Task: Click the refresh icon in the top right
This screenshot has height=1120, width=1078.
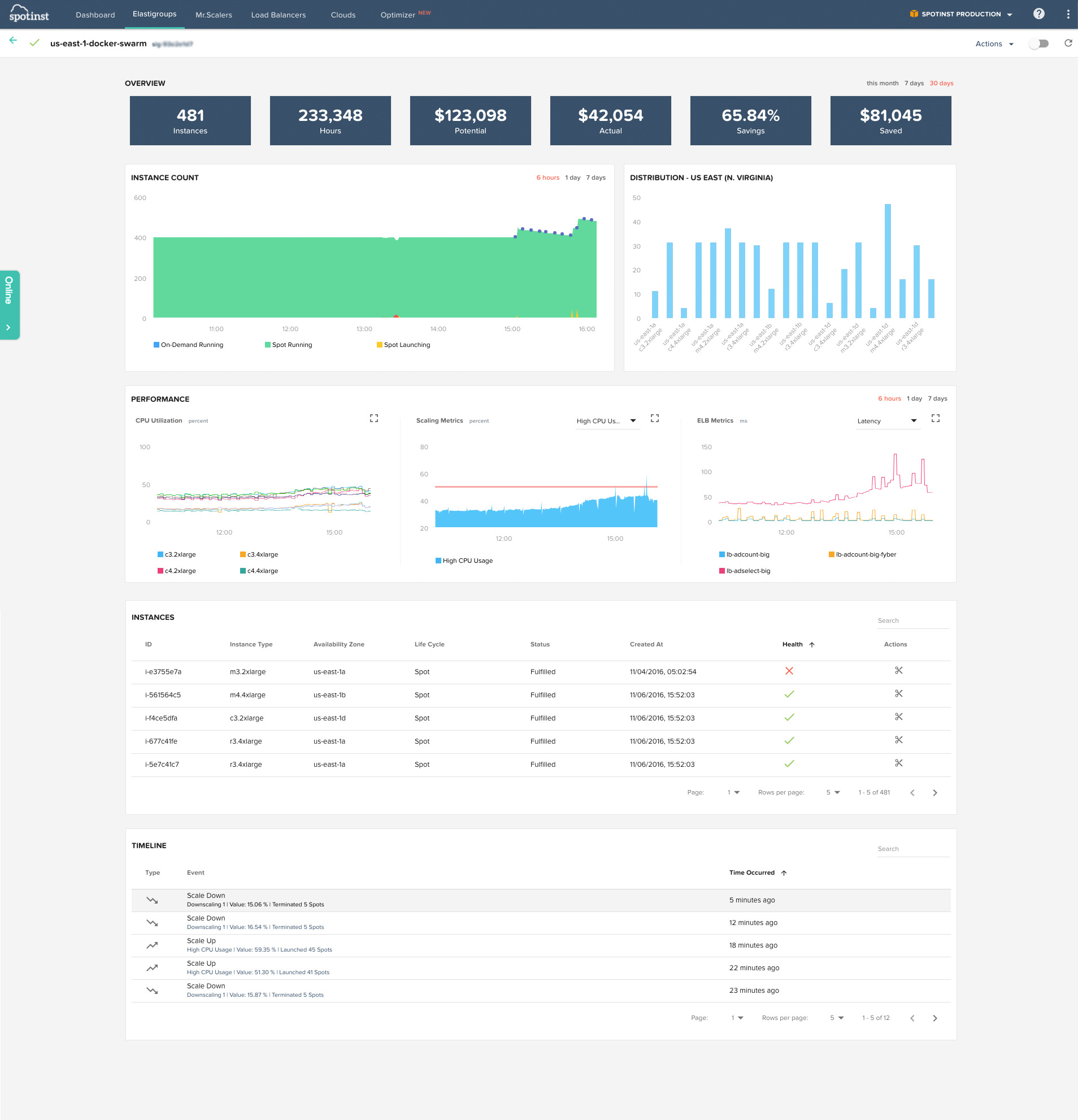Action: pos(1068,44)
